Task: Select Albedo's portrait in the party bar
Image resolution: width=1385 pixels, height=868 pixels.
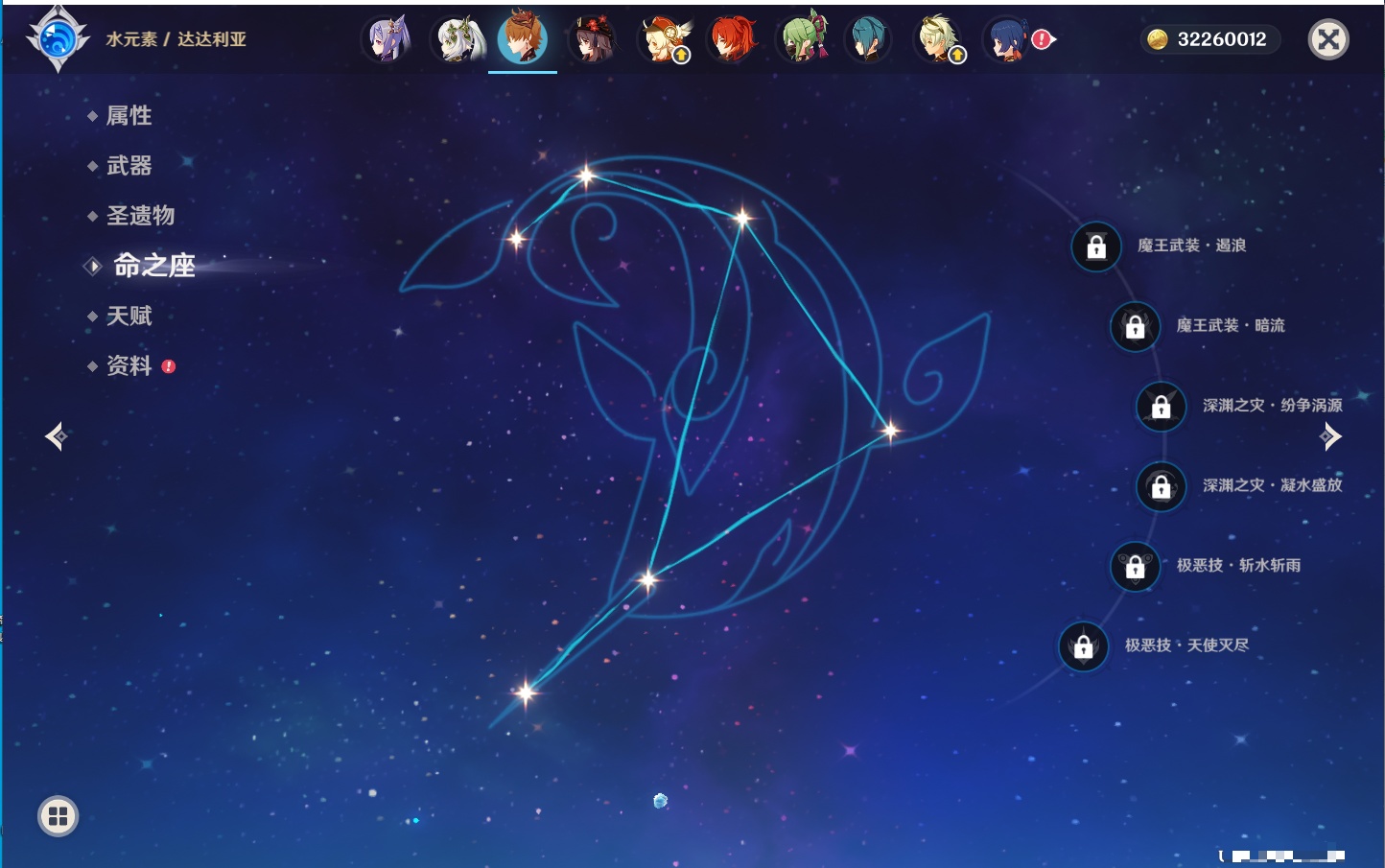Action: [x=938, y=40]
